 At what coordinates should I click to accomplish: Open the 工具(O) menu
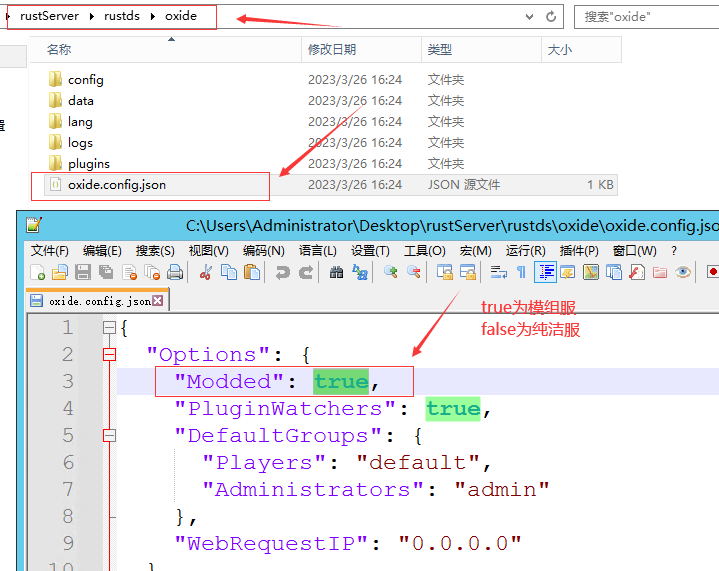(x=425, y=251)
